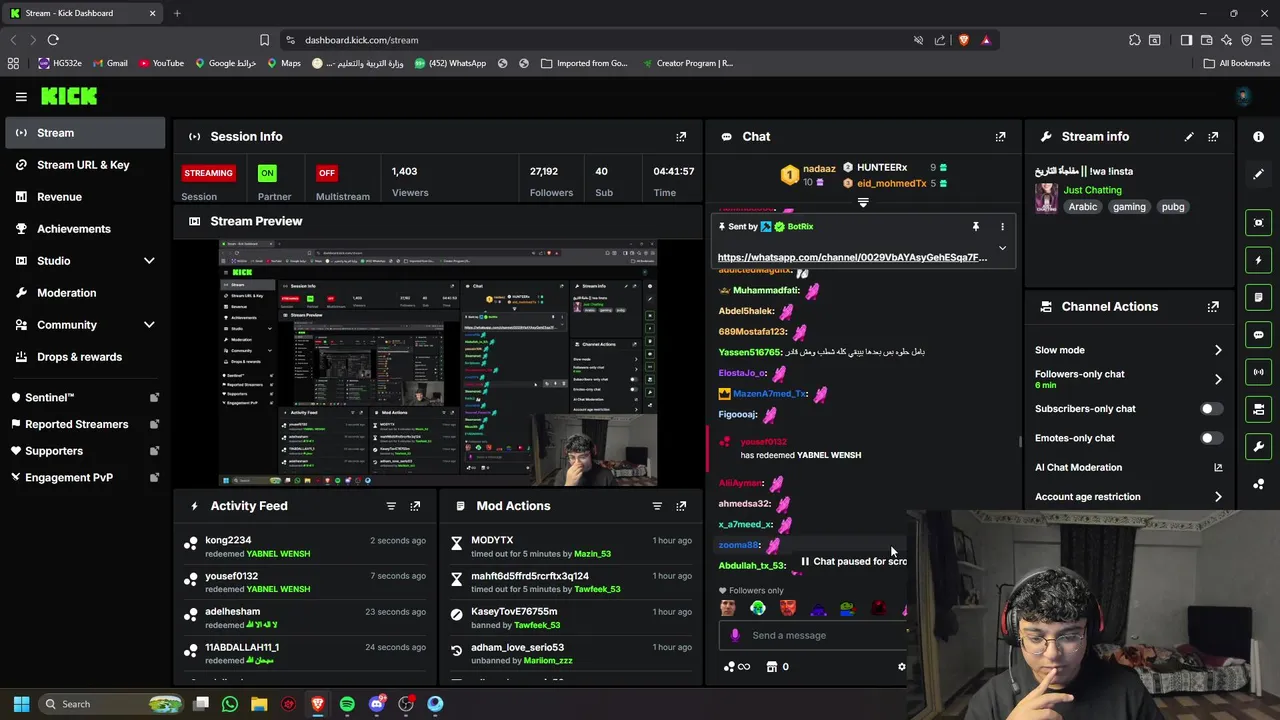Open Stream URL & Key page
The width and height of the screenshot is (1280, 720).
(x=85, y=165)
